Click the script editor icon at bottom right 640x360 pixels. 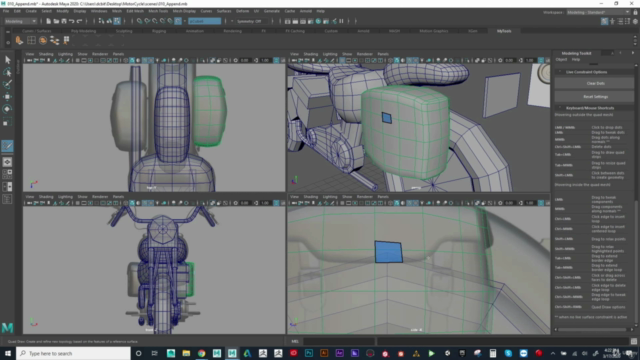pos(634,341)
